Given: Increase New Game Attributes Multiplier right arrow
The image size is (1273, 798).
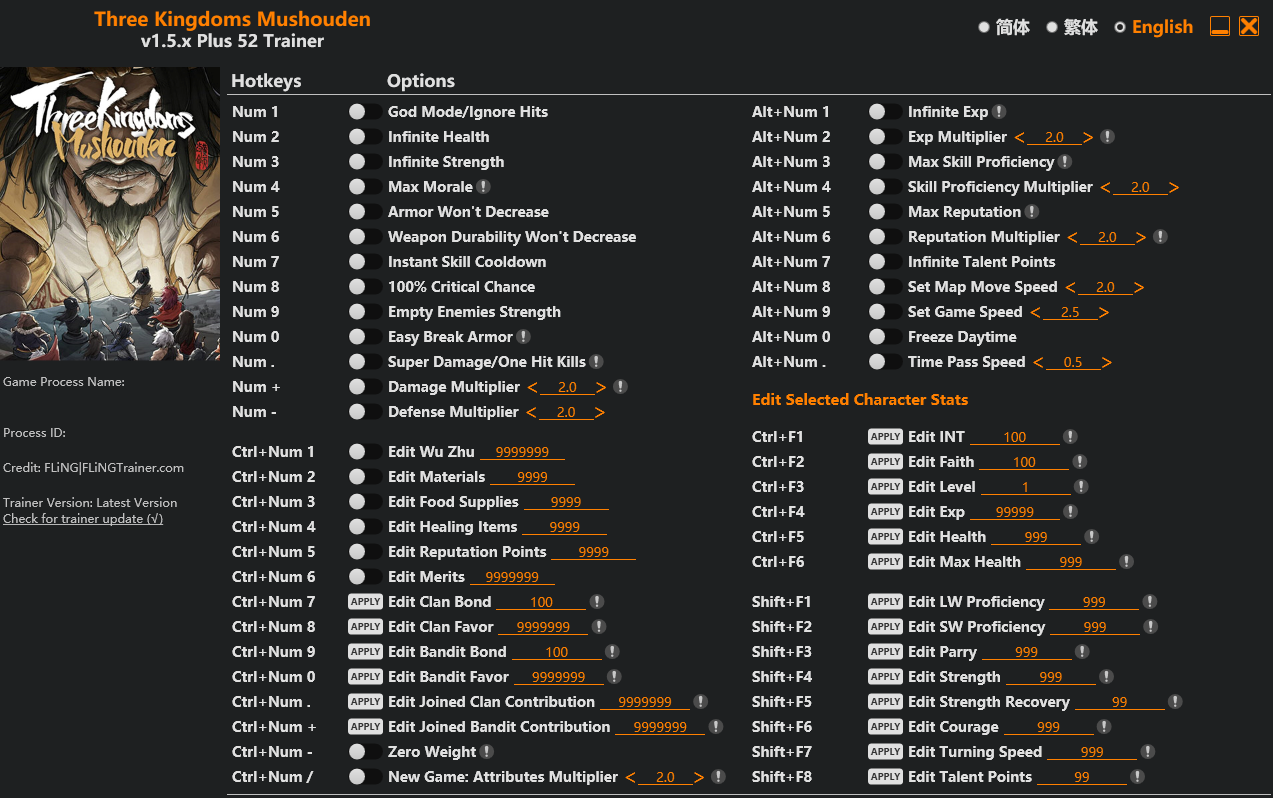Looking at the screenshot, I should point(699,777).
